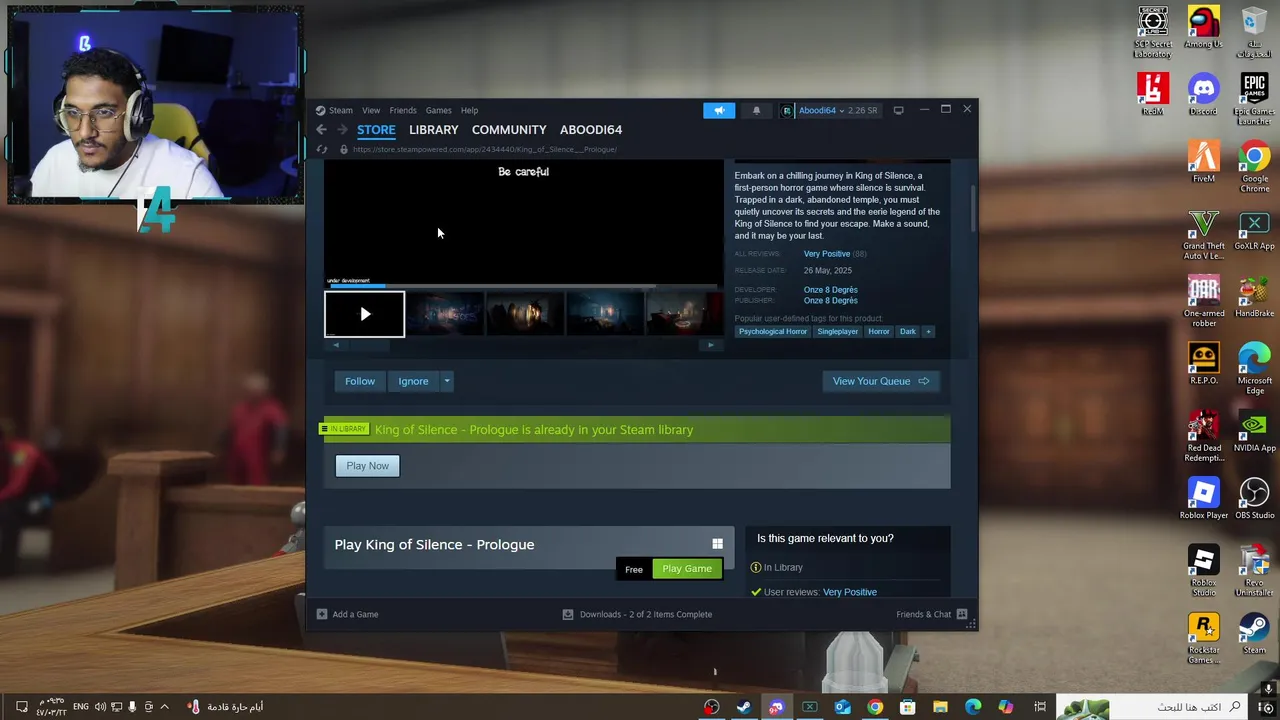Open OBS Studio desktop icon
Image resolution: width=1280 pixels, height=720 pixels.
pyautogui.click(x=1254, y=498)
